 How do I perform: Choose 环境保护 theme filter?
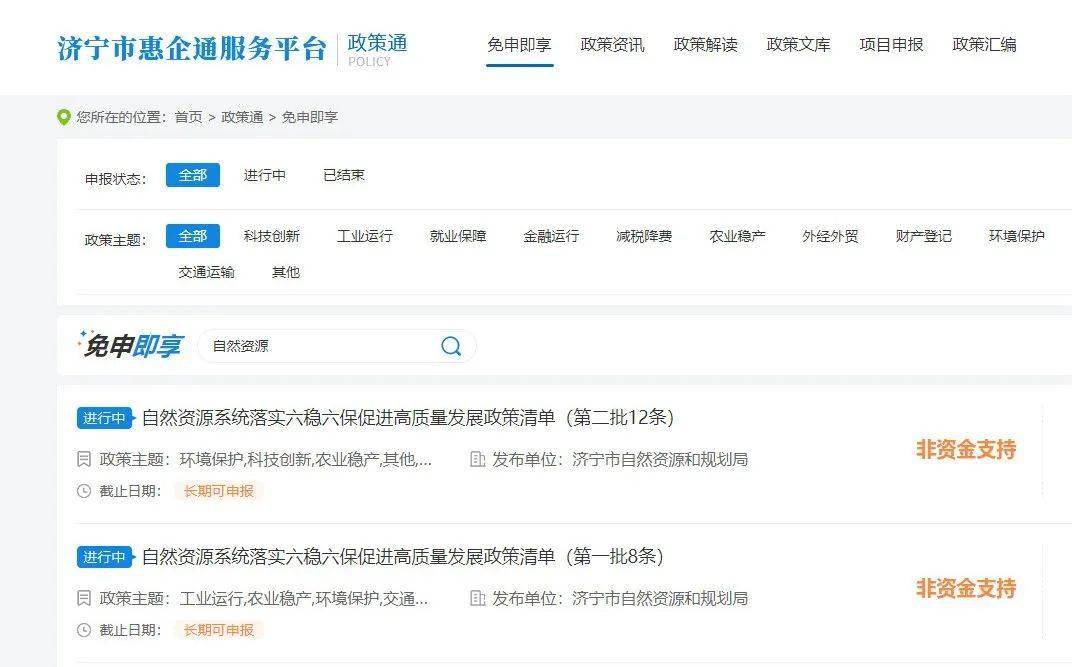1017,236
